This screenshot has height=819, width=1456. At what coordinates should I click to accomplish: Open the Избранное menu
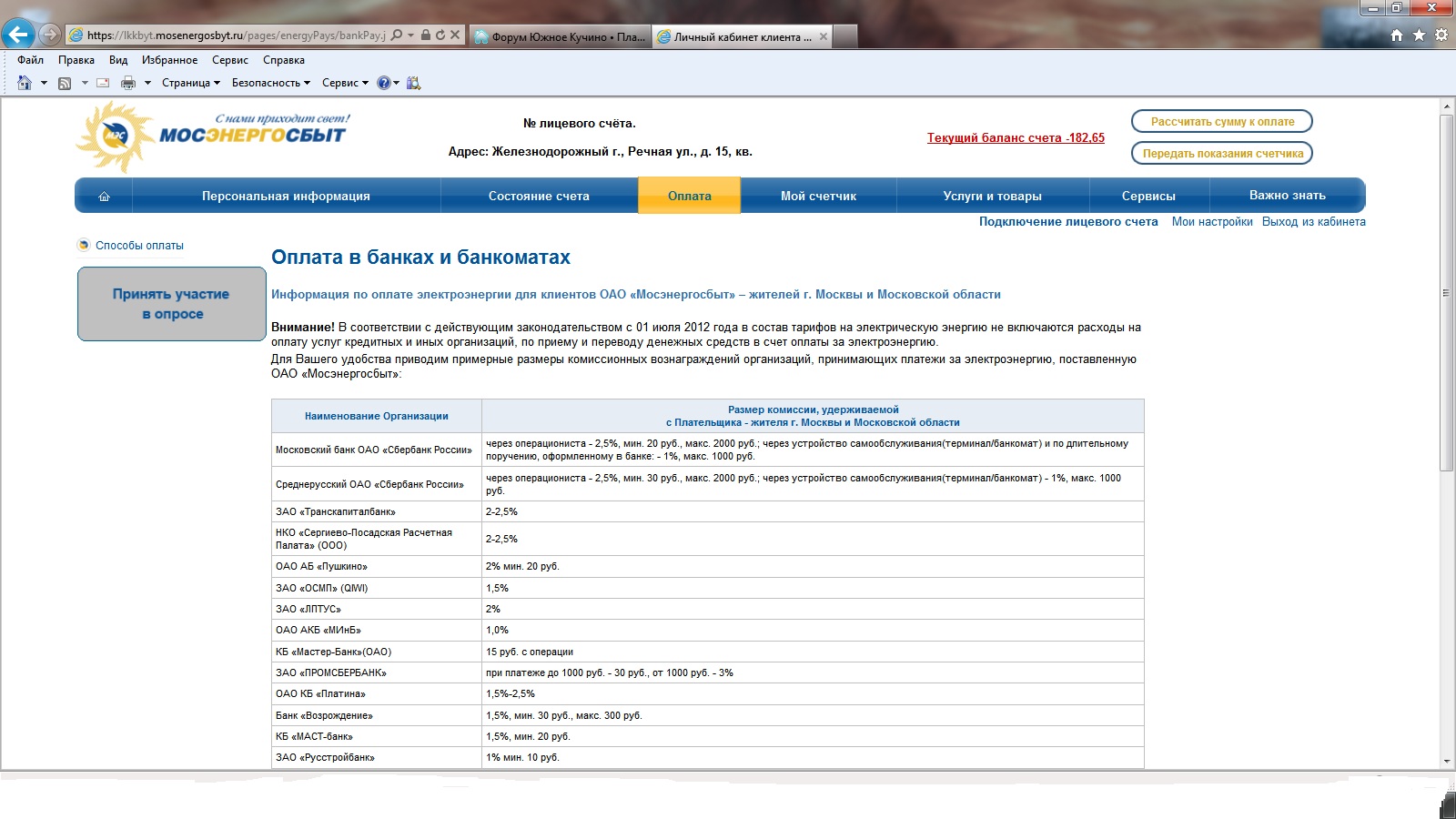(169, 60)
